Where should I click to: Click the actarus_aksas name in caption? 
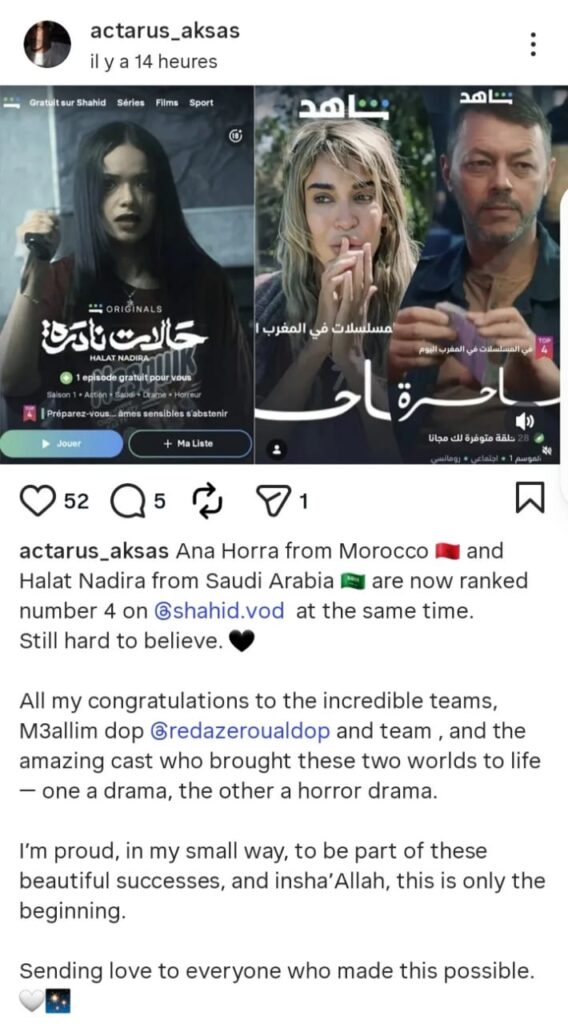click(94, 551)
